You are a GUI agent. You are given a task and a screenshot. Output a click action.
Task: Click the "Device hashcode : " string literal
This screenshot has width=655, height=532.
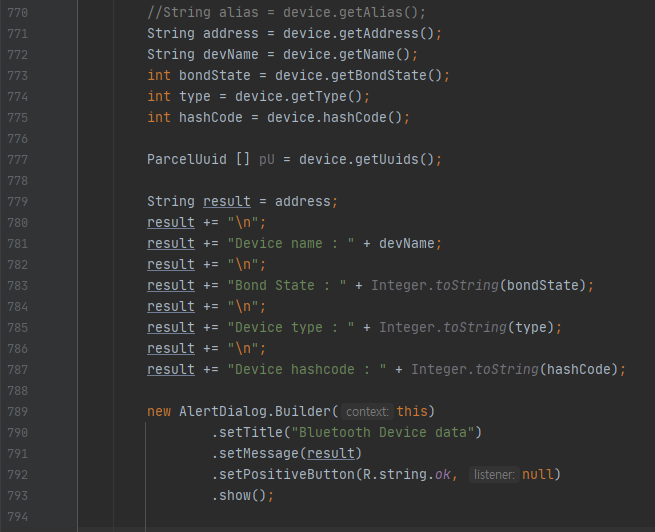coord(307,369)
